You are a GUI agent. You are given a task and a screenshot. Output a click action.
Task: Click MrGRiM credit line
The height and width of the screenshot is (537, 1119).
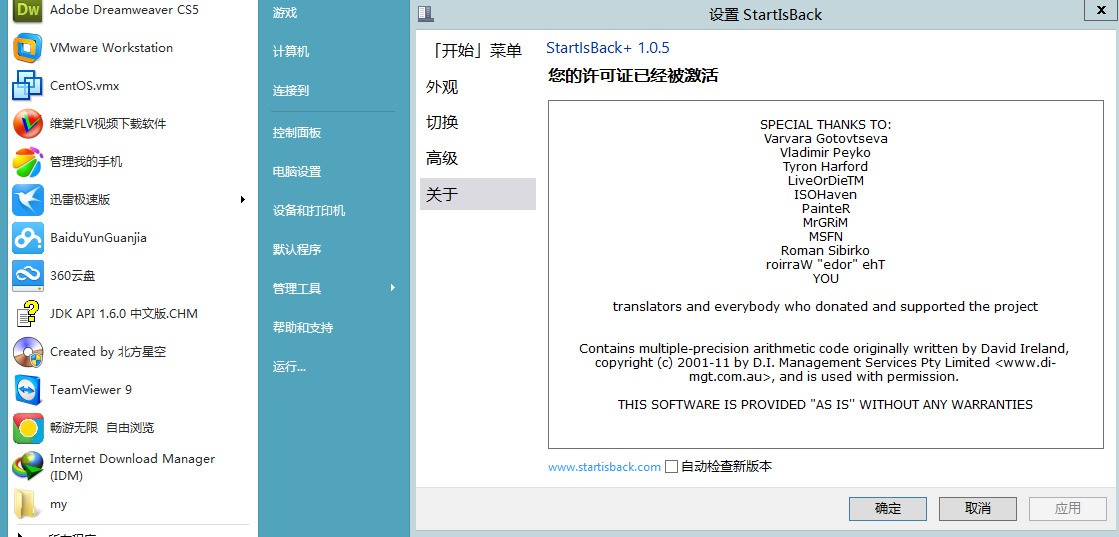coord(826,222)
